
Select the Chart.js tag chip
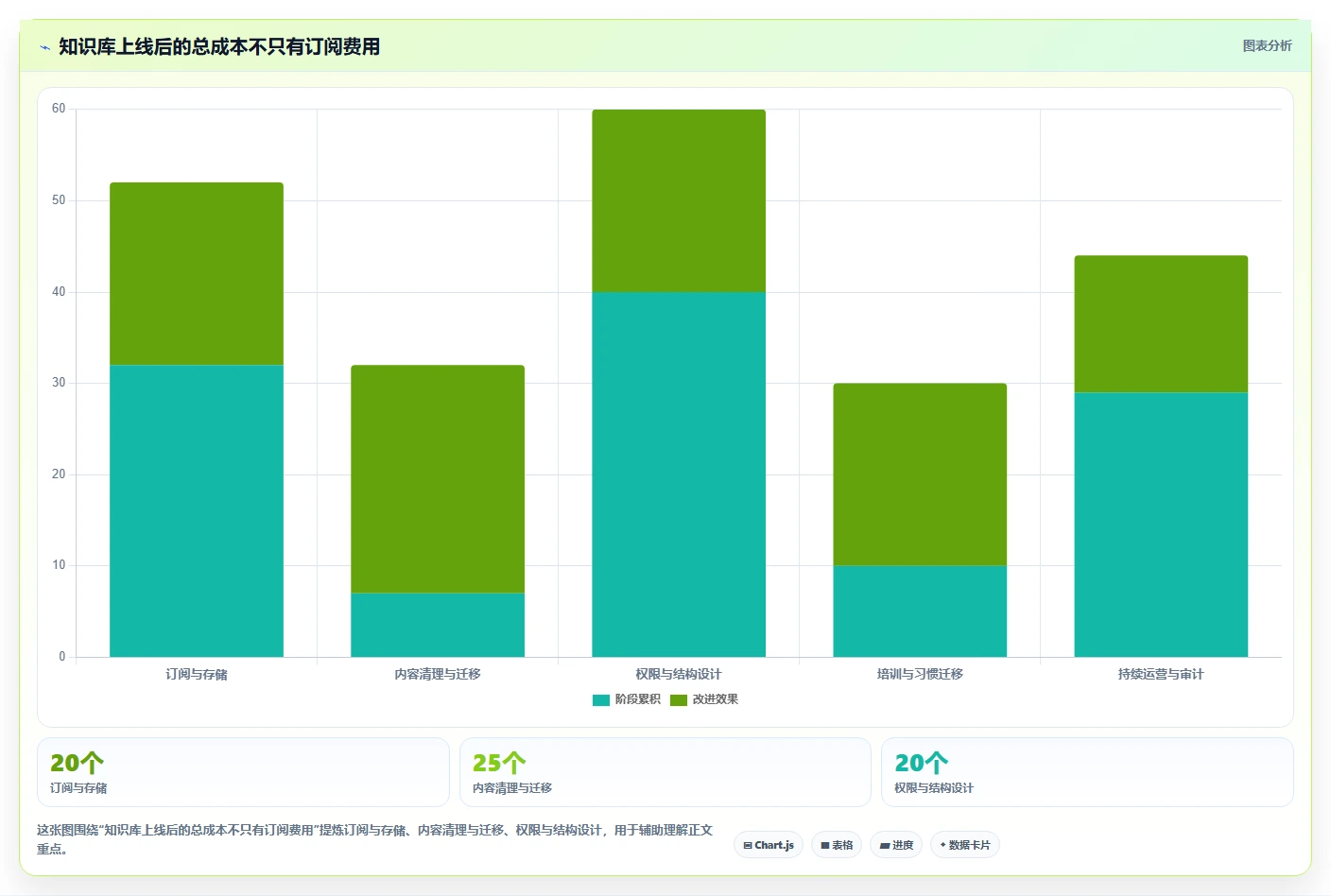[x=769, y=845]
